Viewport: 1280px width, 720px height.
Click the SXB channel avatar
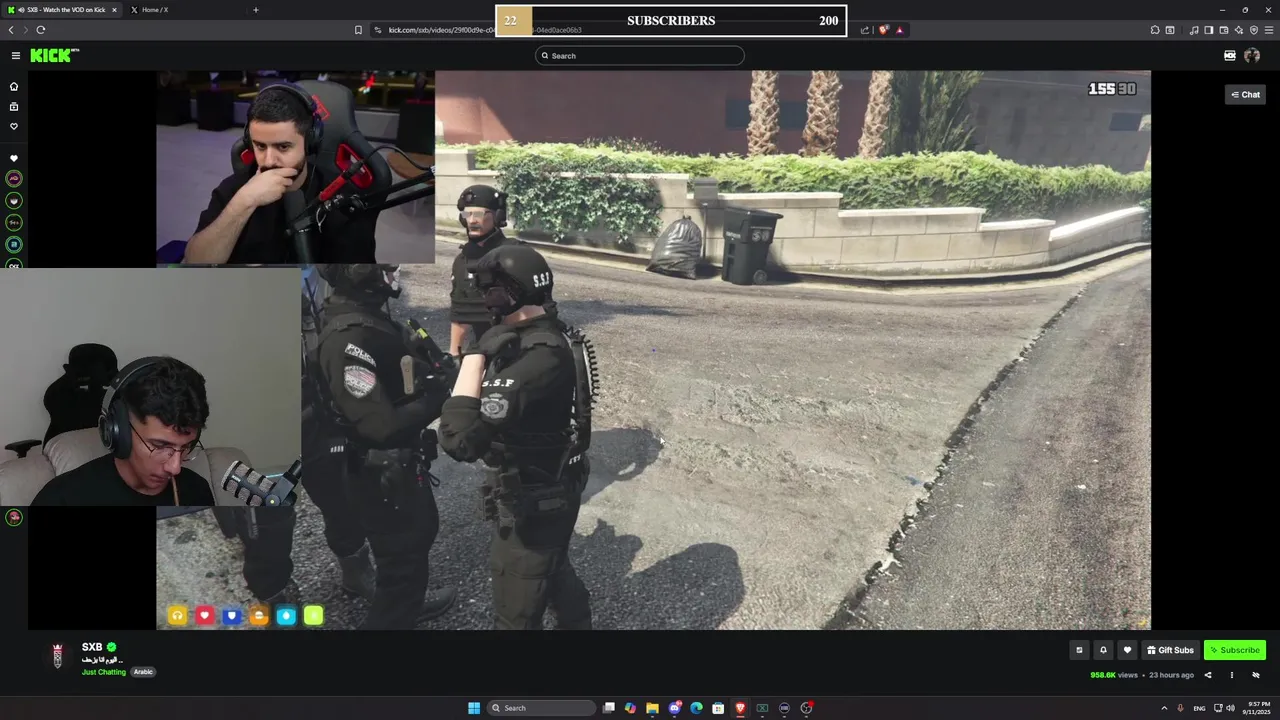(x=57, y=656)
